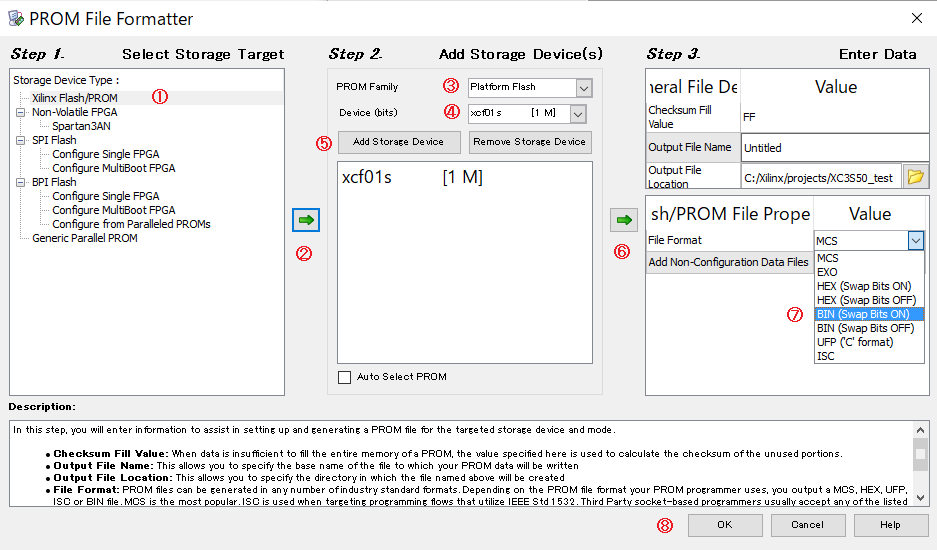Image resolution: width=937 pixels, height=550 pixels.
Task: Click the Cancel button
Action: (x=808, y=525)
